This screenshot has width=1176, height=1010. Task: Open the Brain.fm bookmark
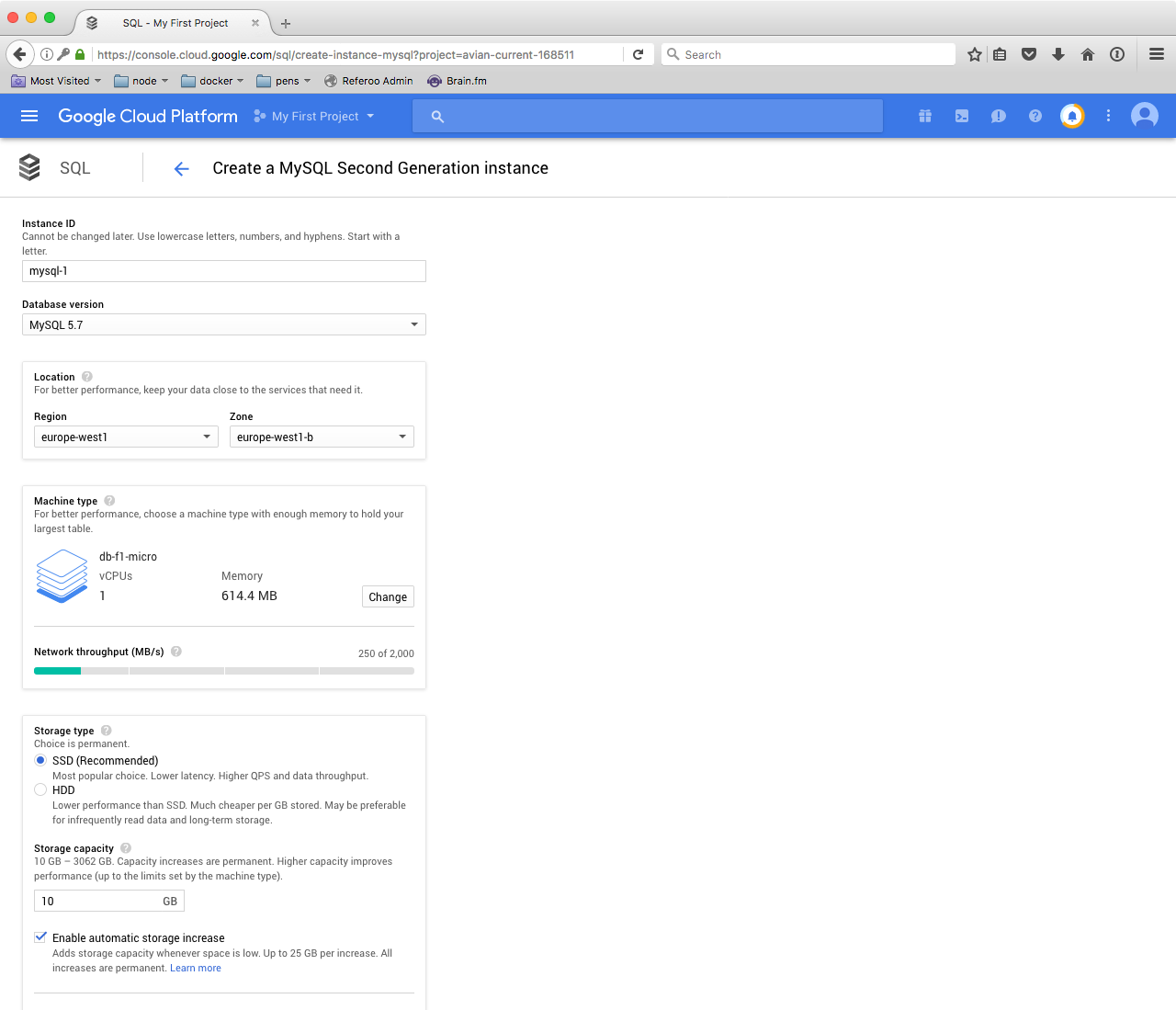(458, 81)
